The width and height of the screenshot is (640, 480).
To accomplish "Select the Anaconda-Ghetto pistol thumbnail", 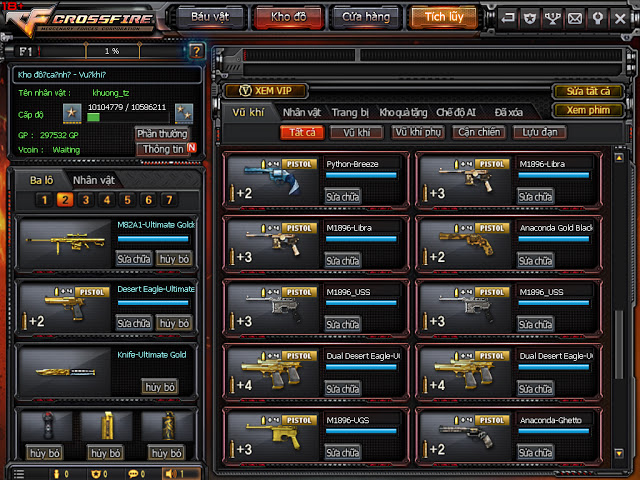I will (x=465, y=436).
